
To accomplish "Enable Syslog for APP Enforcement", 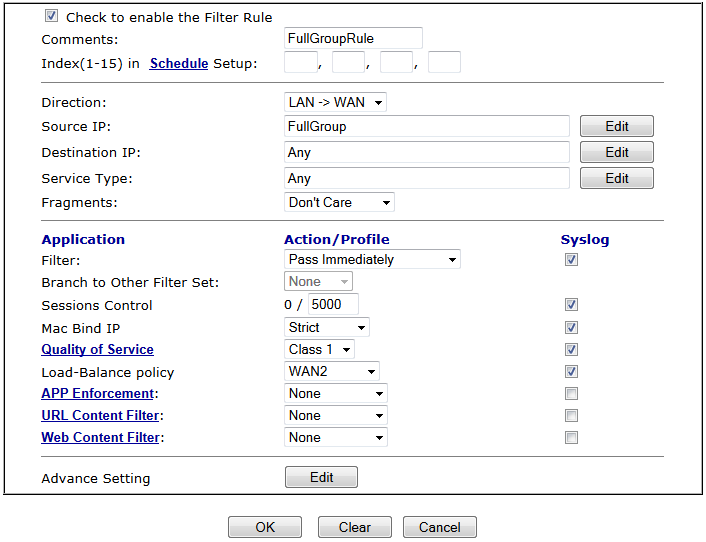I will [x=571, y=393].
